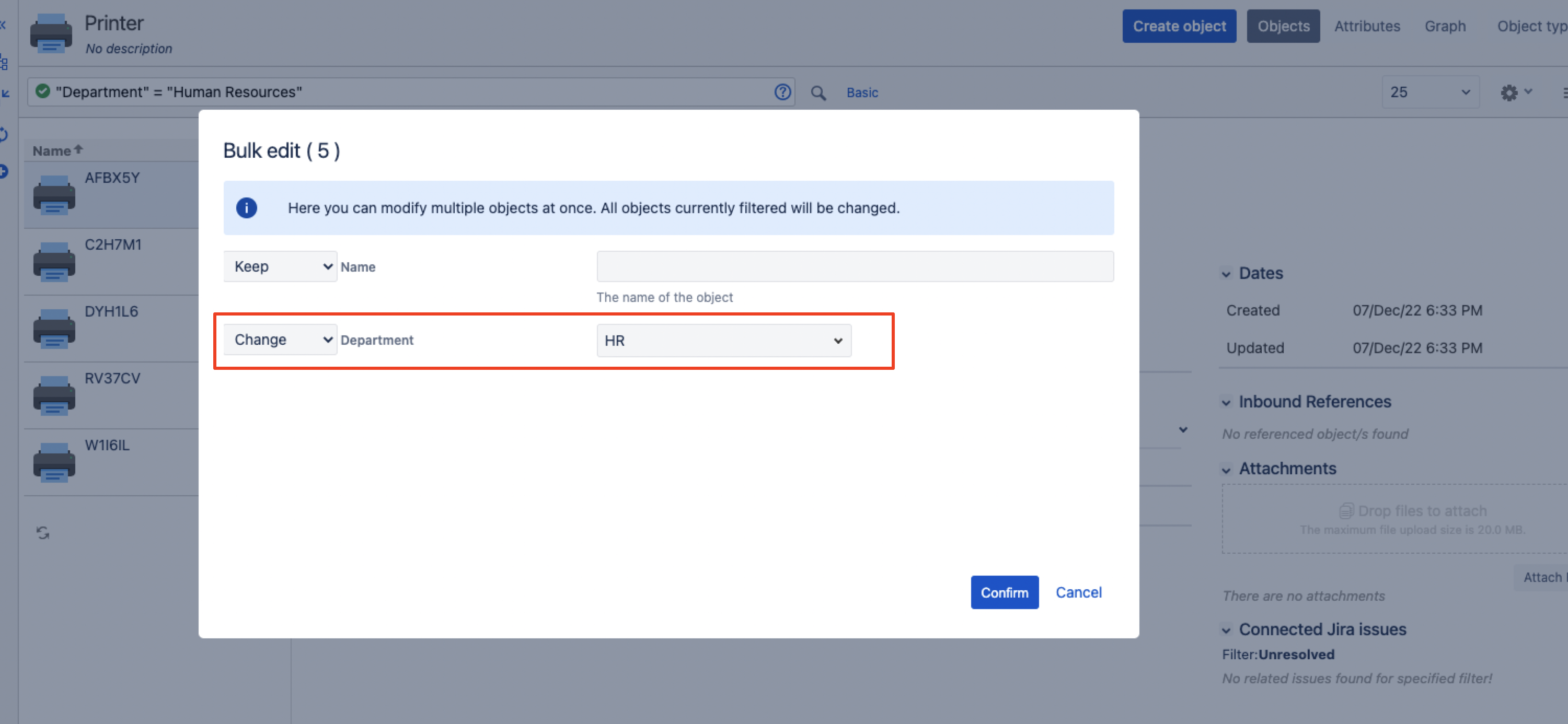This screenshot has width=1568, height=724.
Task: Open the query help question-mark icon
Action: [x=782, y=92]
